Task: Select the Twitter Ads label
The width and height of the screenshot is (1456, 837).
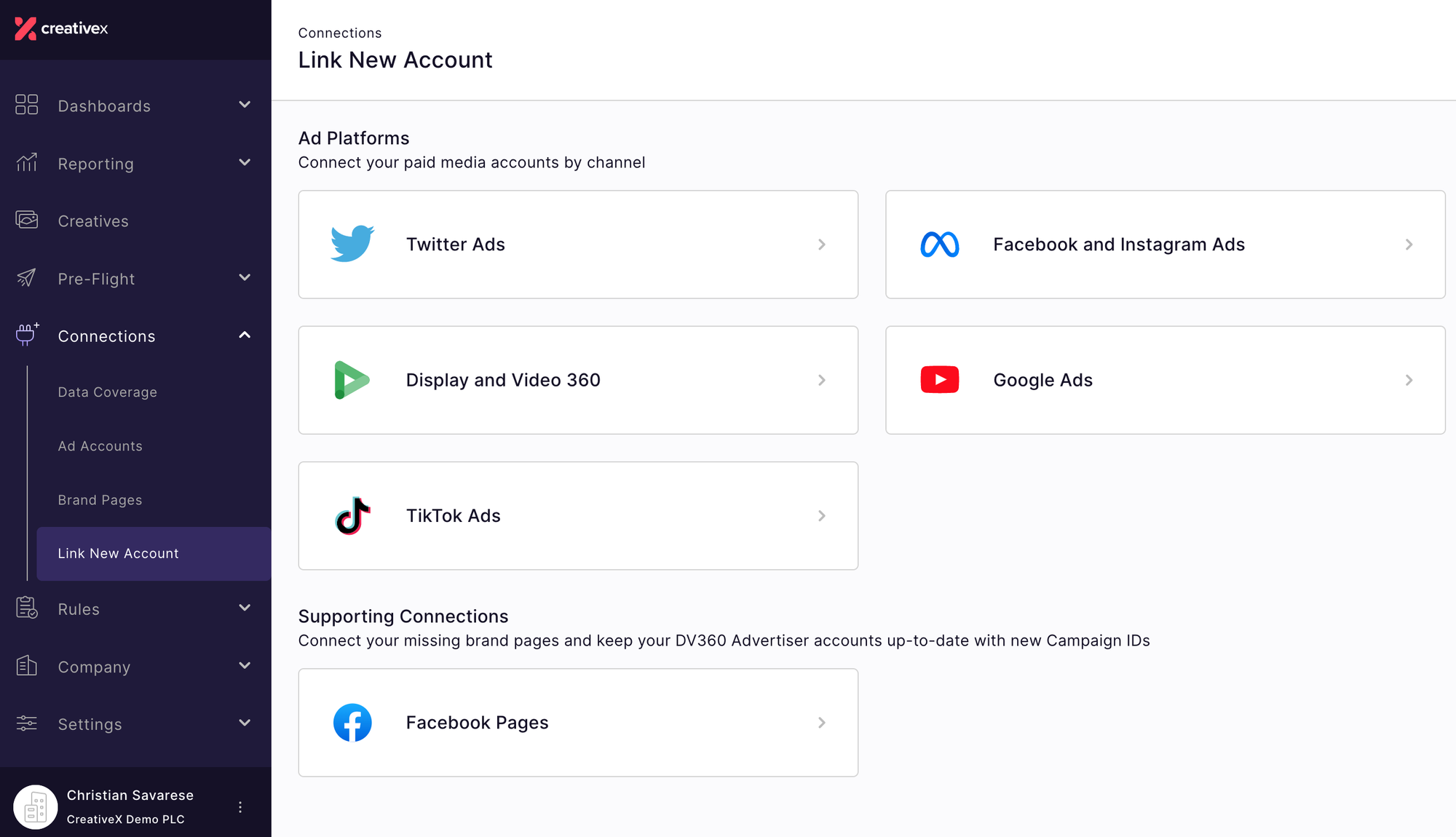Action: (456, 245)
